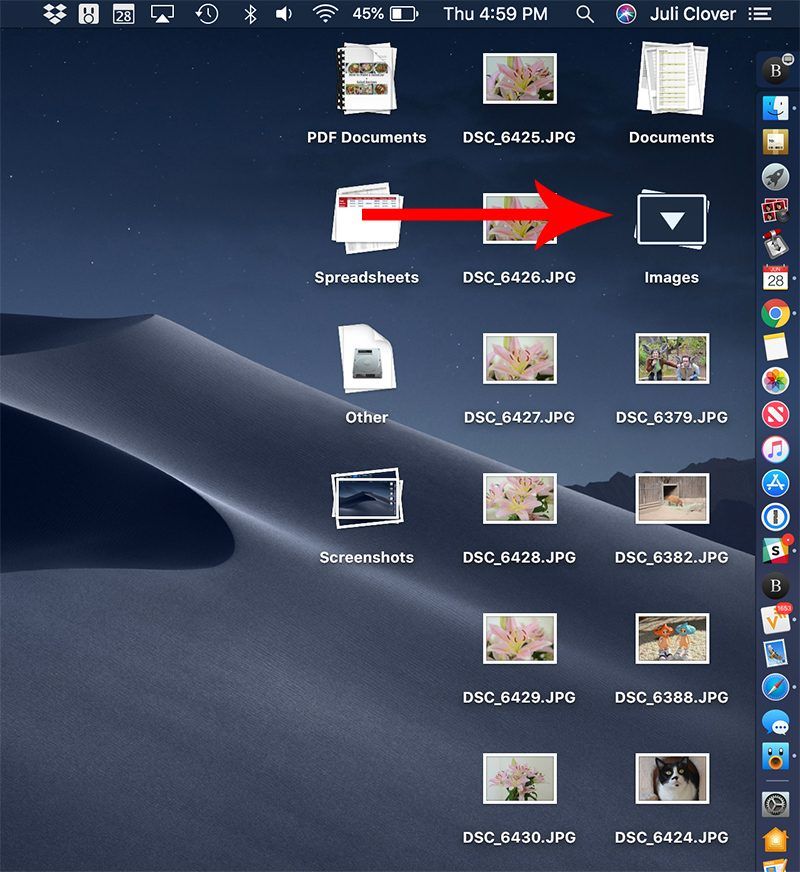The height and width of the screenshot is (872, 800).
Task: Open the Photos app in dock
Action: pyautogui.click(x=775, y=381)
